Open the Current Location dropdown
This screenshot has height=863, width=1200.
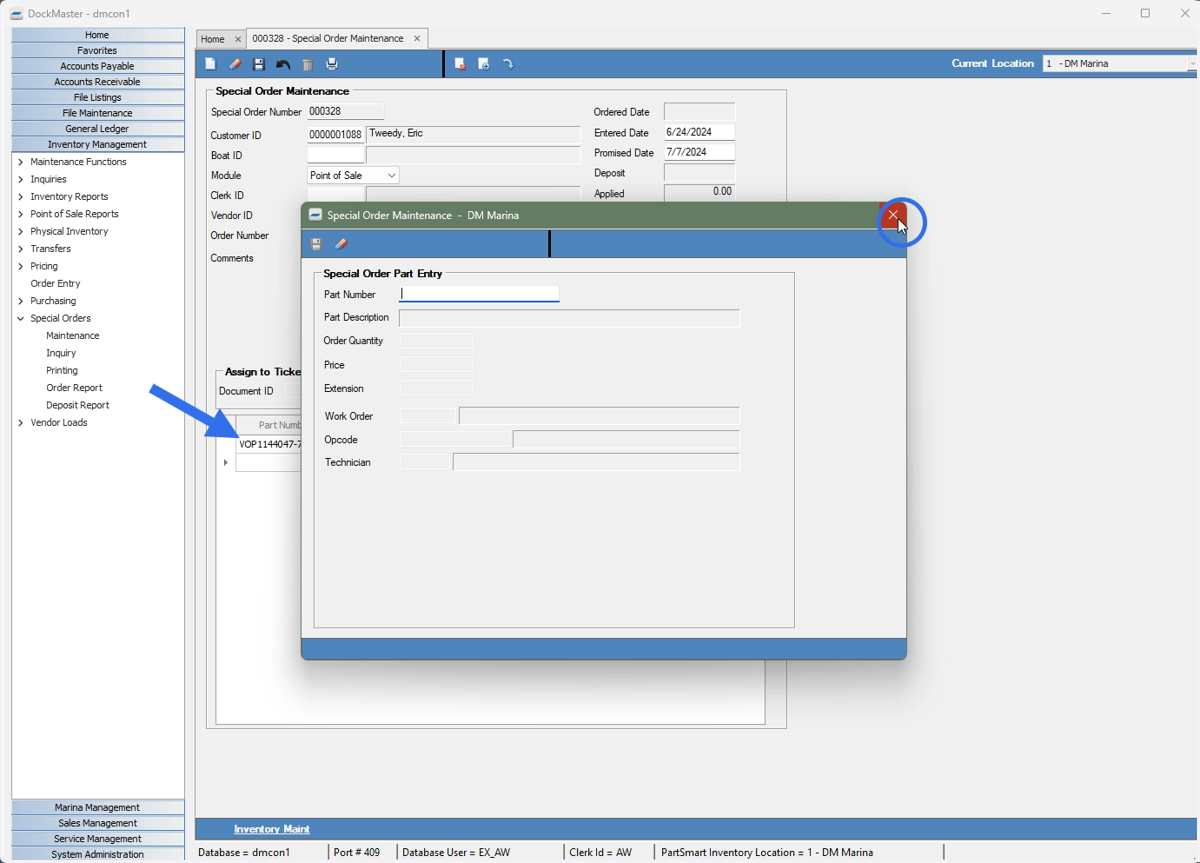[1192, 63]
